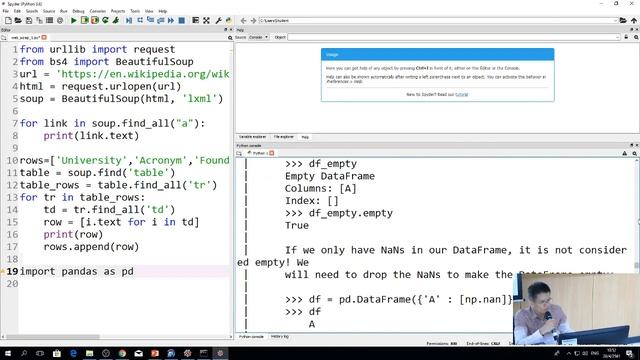640x360 pixels.
Task: Run current cell toolbar icon
Action: (x=84, y=20)
